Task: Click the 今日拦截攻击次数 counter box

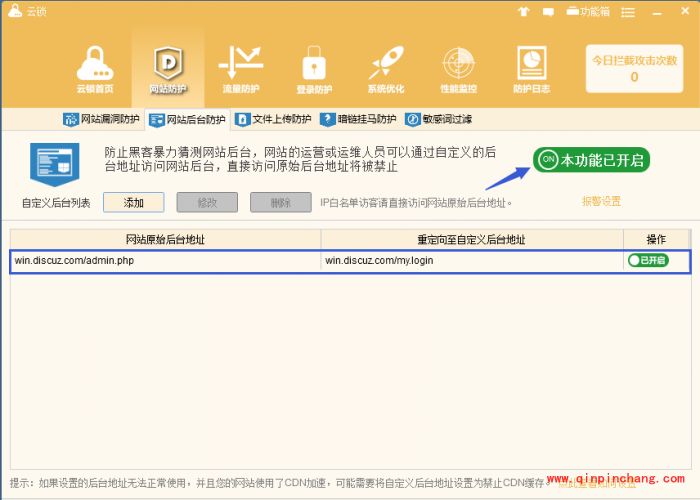Action: tap(634, 68)
